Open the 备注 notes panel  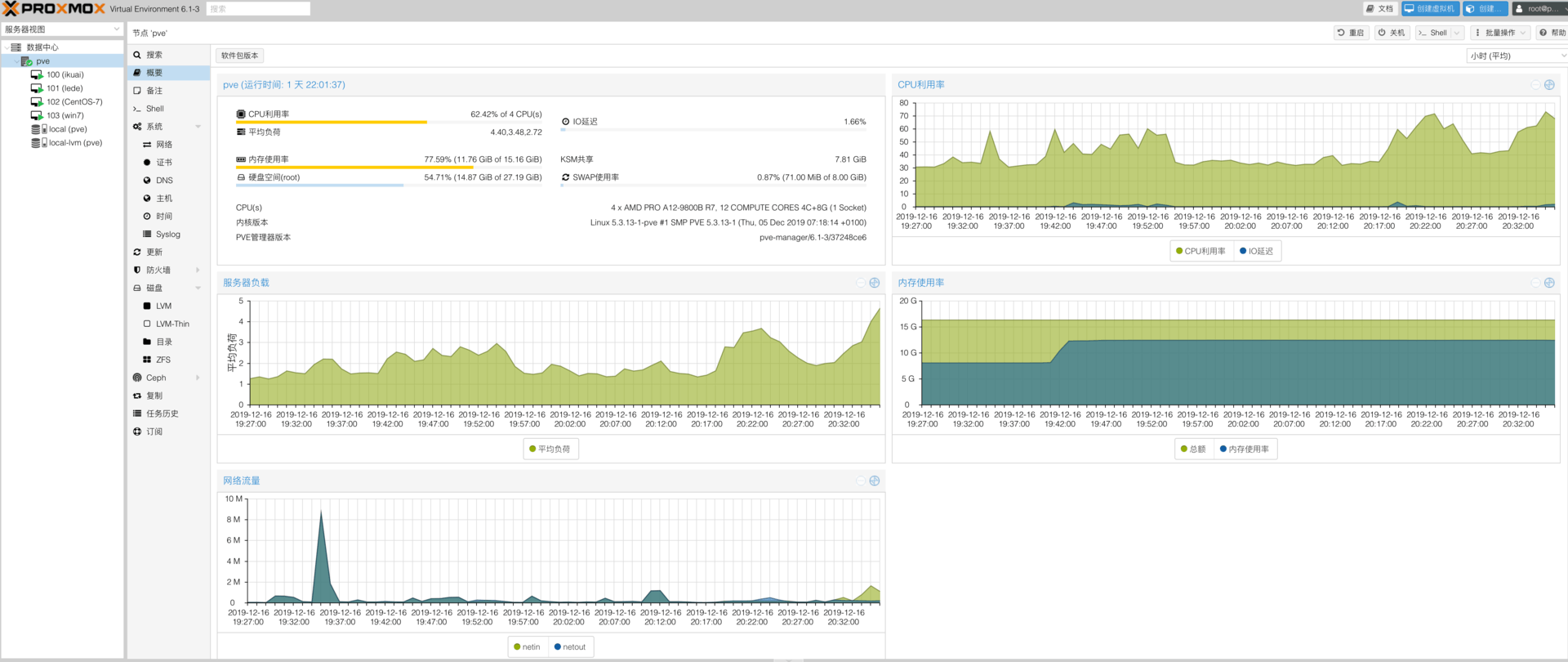[x=168, y=91]
